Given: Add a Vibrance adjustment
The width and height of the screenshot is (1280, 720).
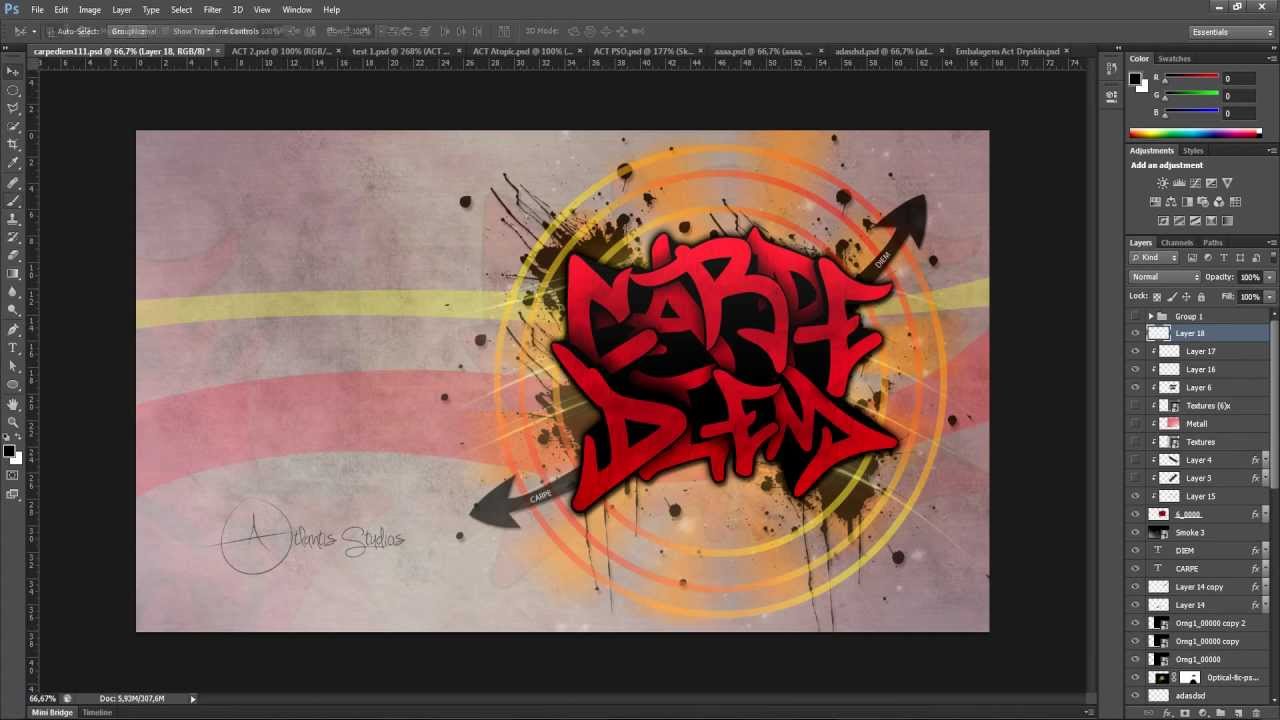Looking at the screenshot, I should click(x=1228, y=183).
